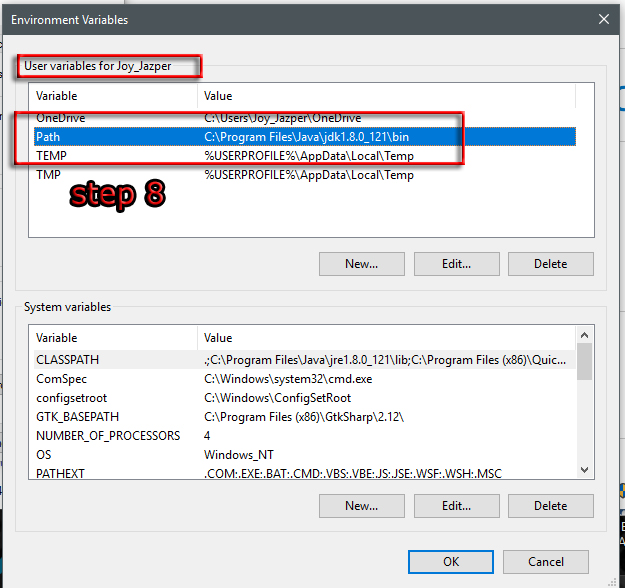Click scroll up arrow in system variables
Image resolution: width=625 pixels, height=588 pixels.
(x=584, y=335)
